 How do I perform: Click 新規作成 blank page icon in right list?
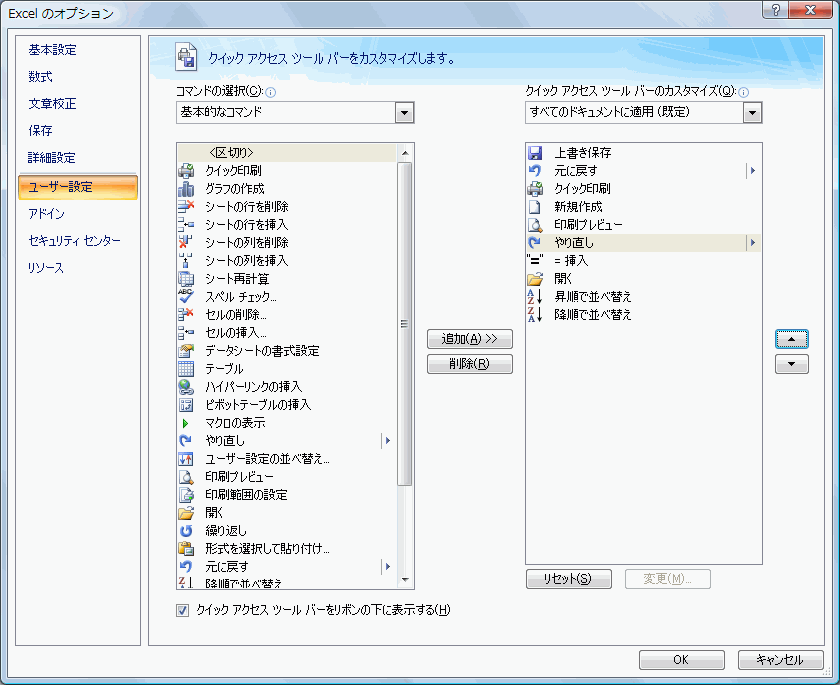click(535, 207)
